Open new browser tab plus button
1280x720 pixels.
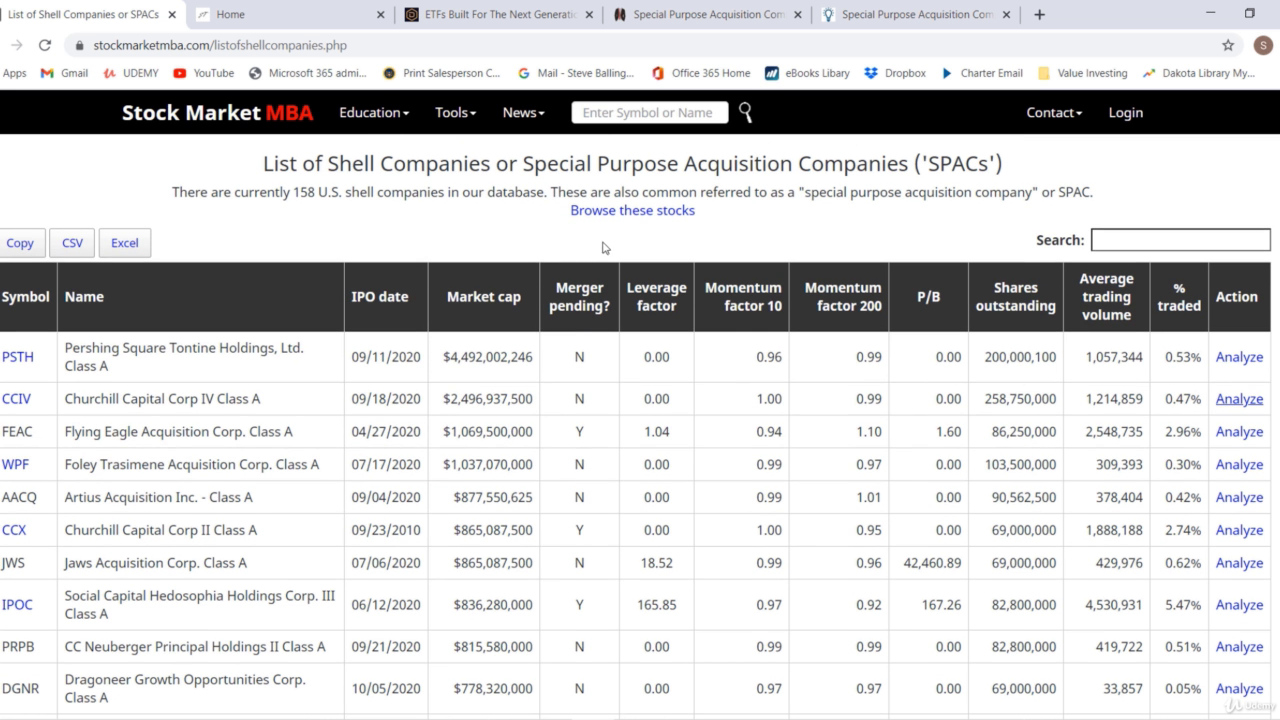[1039, 14]
